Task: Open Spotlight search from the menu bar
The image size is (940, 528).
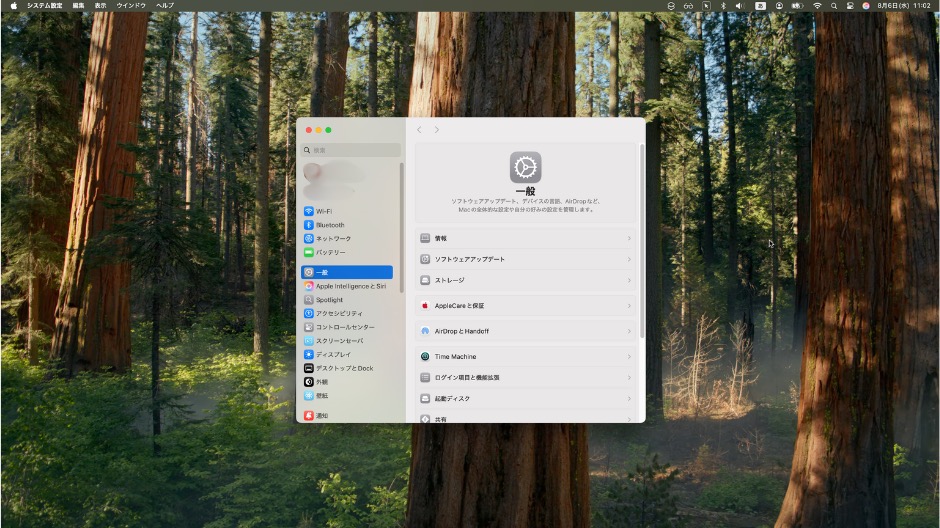Action: click(834, 5)
